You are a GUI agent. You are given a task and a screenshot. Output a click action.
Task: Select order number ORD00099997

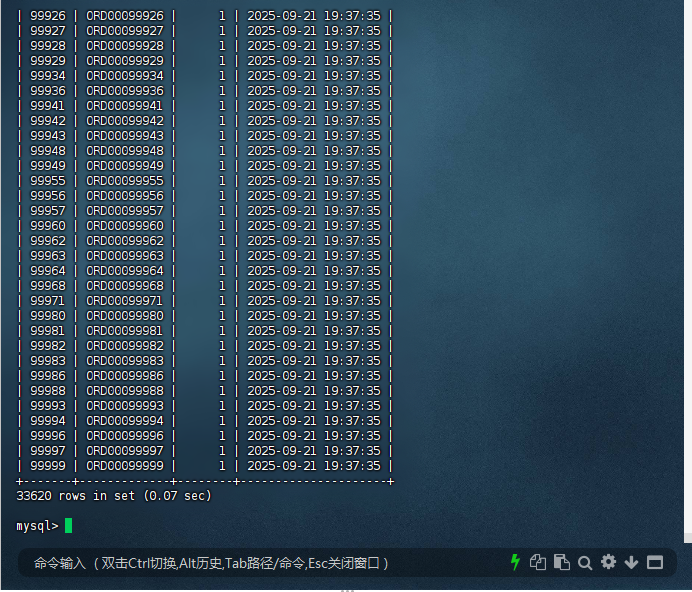125,451
